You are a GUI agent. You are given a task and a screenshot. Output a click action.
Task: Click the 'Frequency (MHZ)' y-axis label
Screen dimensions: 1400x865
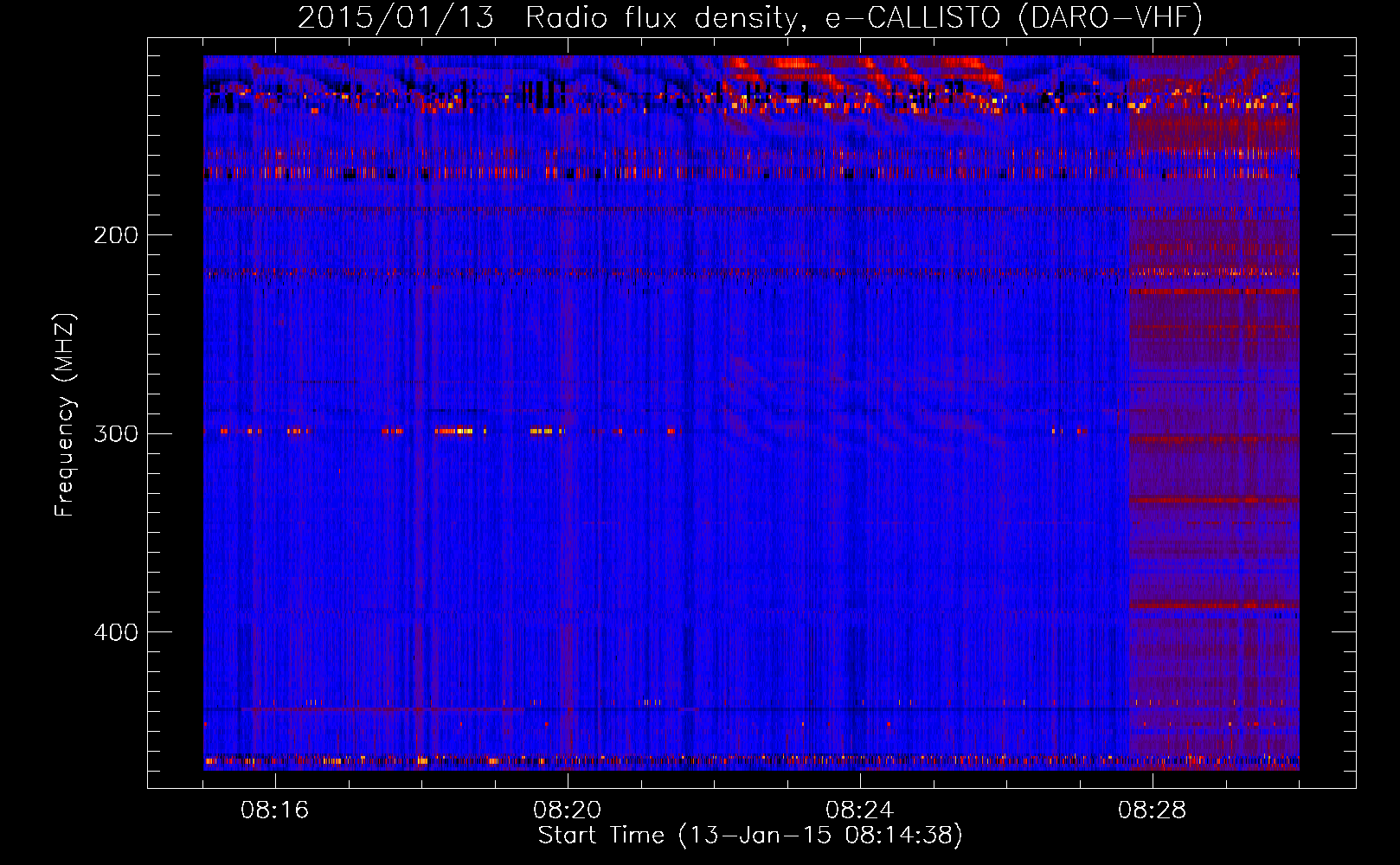click(65, 415)
